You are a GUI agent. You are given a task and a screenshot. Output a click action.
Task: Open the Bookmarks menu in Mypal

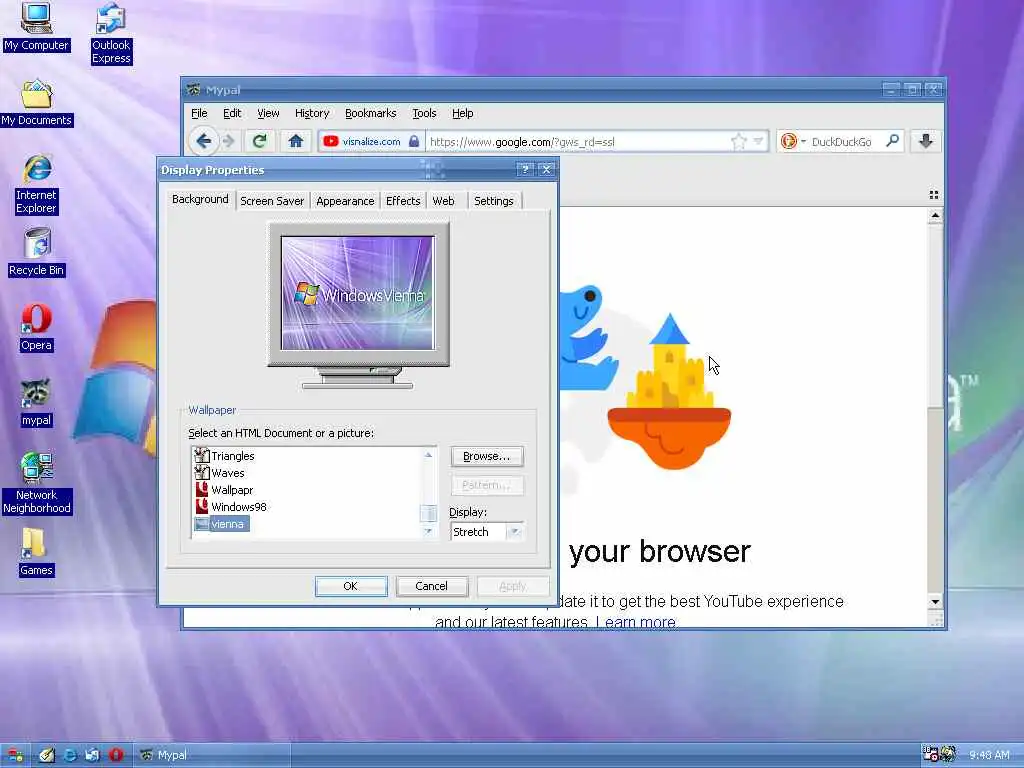point(370,114)
